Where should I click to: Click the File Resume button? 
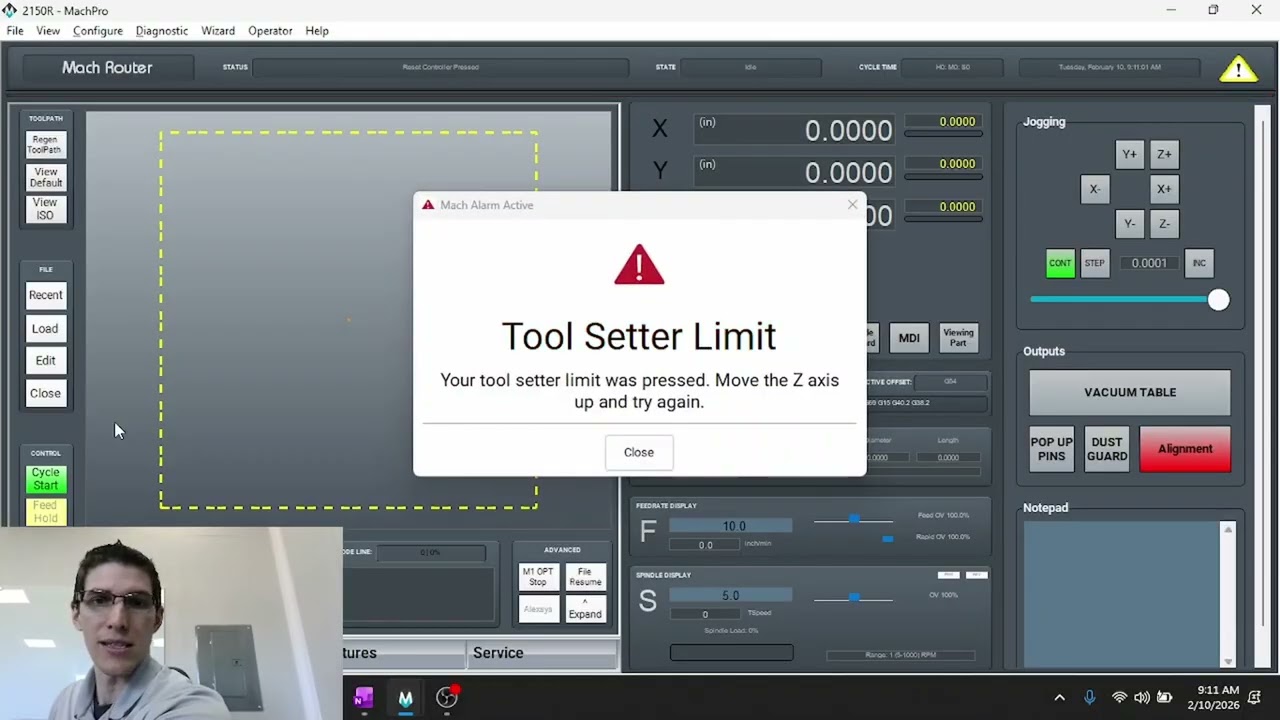pos(585,577)
